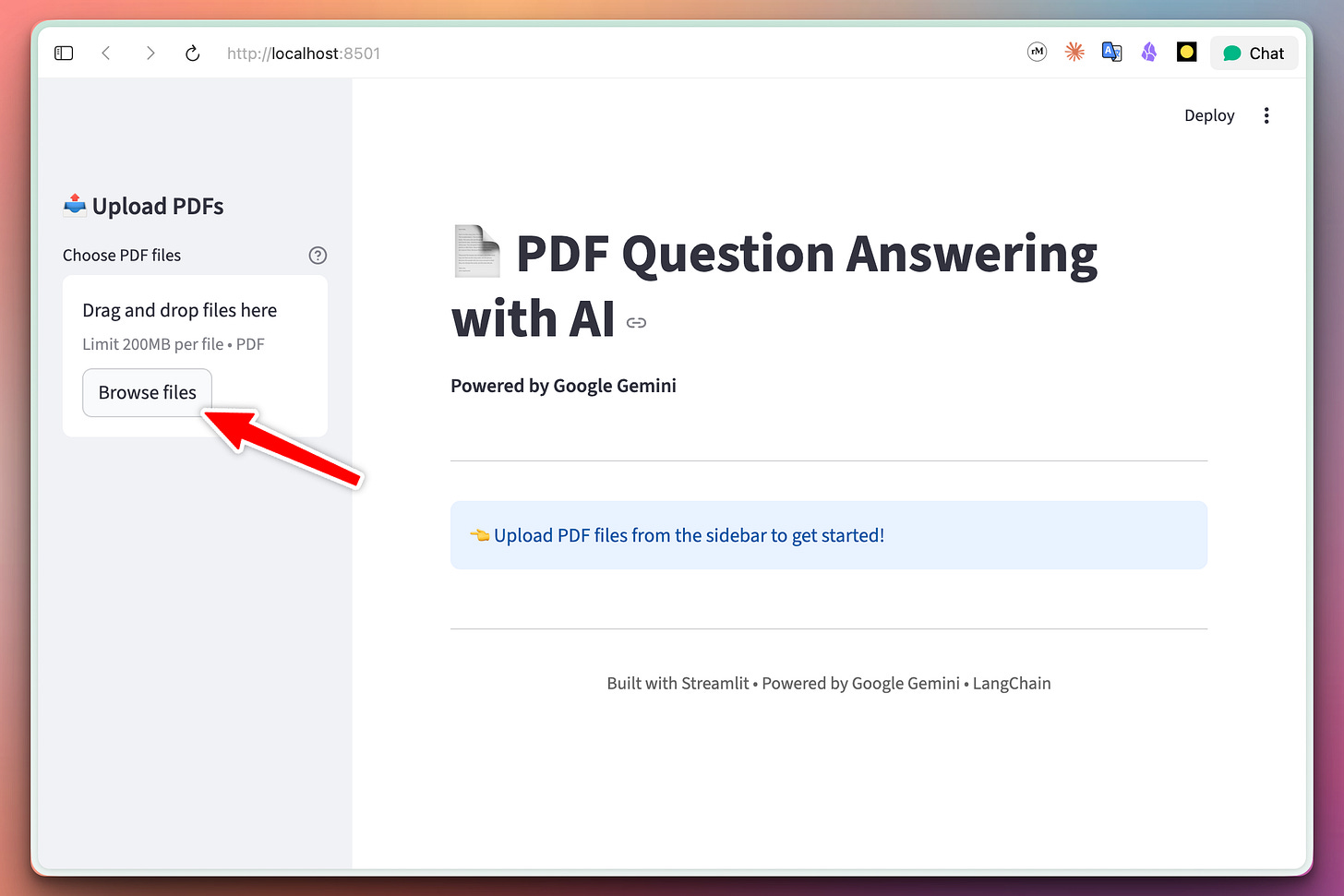The height and width of the screenshot is (896, 1344).
Task: Click the 'Upload PDF files from the sidebar' notice
Action: pyautogui.click(x=829, y=535)
